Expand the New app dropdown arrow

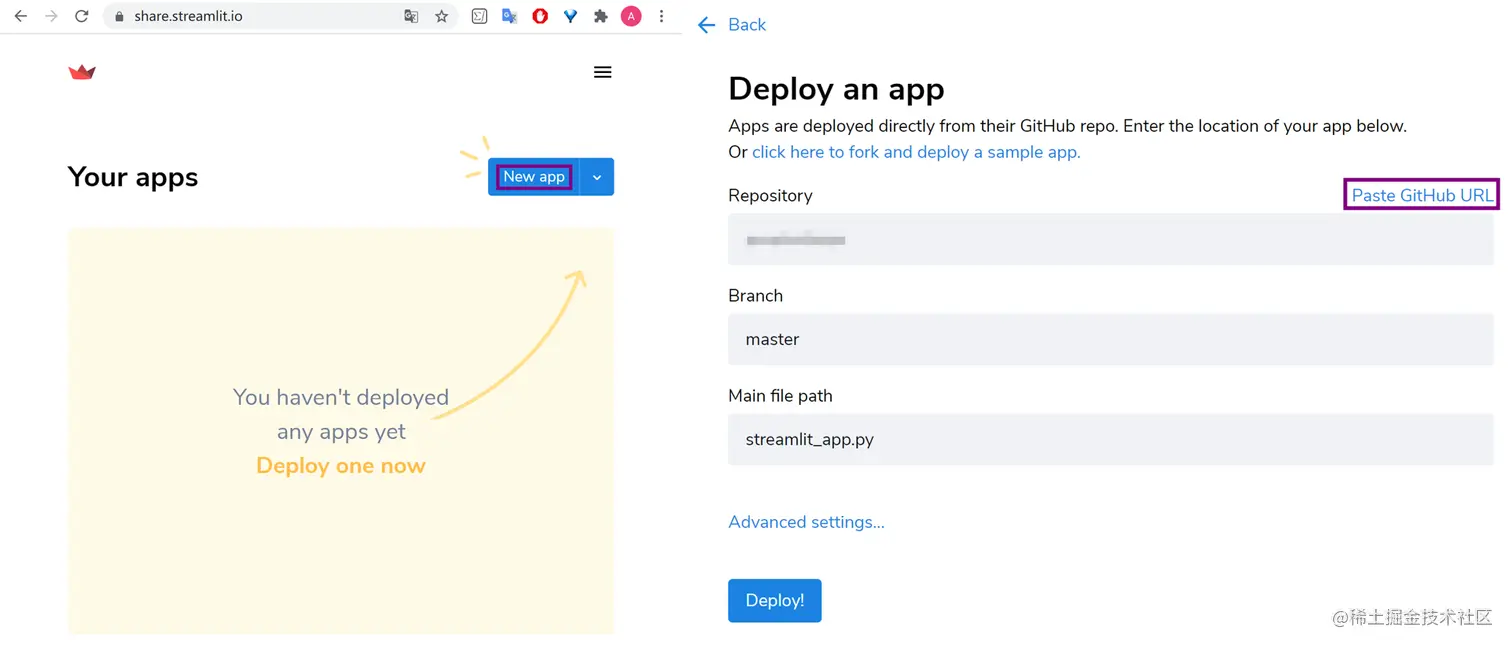(597, 177)
